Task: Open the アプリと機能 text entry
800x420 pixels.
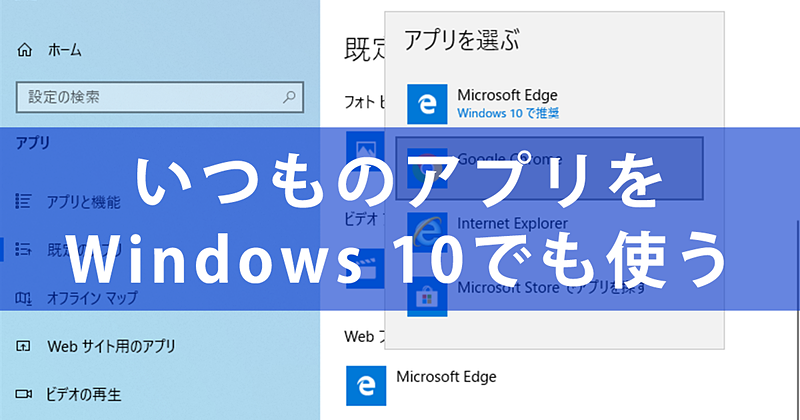Action: click(83, 202)
